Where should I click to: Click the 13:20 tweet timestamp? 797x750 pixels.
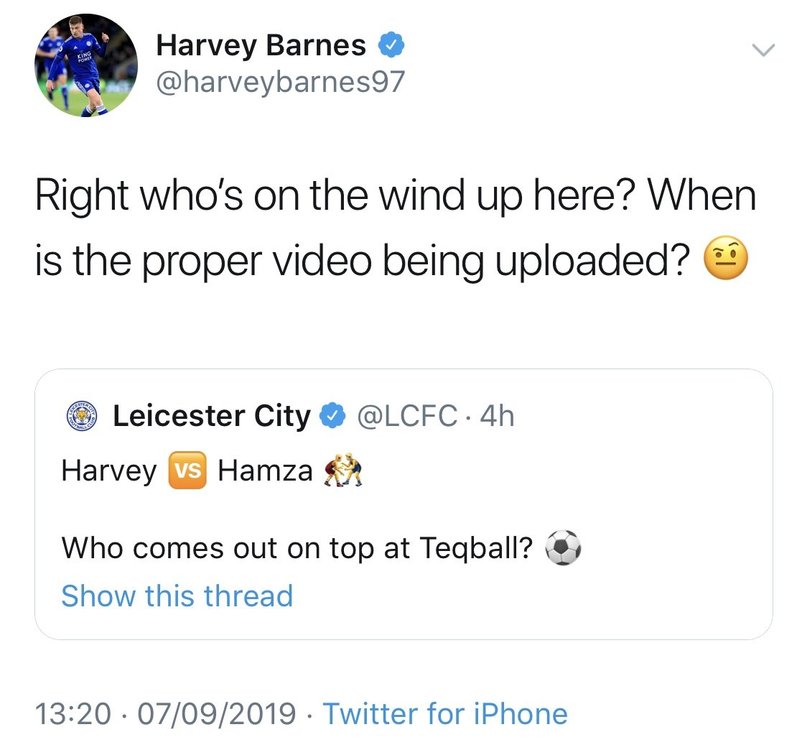coord(73,713)
